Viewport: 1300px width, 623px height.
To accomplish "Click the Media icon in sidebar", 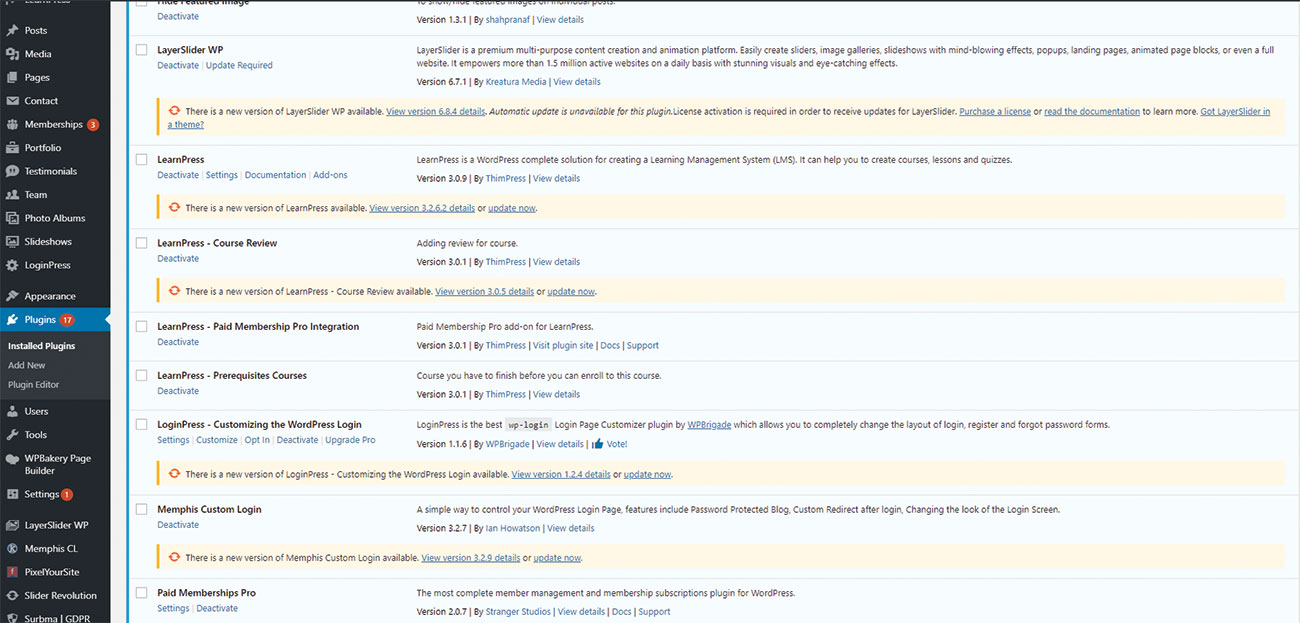I will 12,54.
